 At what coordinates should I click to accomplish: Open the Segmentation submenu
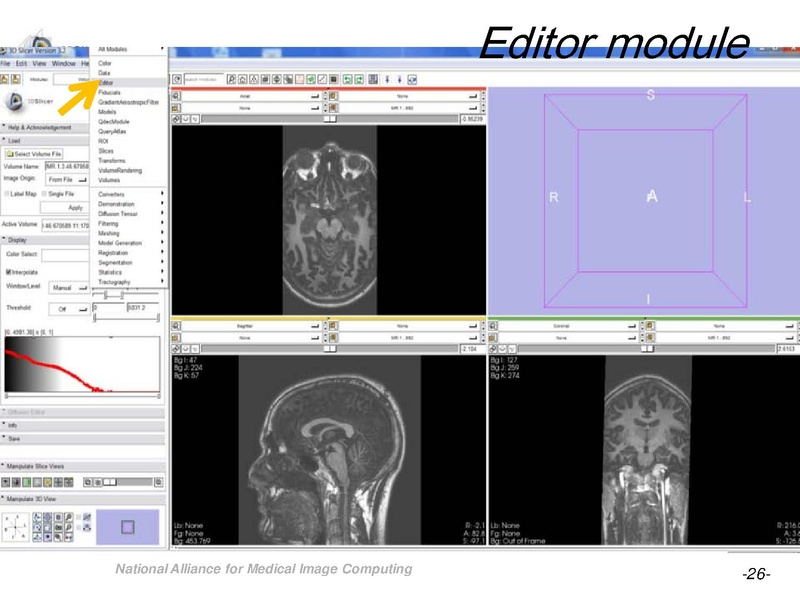pyautogui.click(x=129, y=263)
